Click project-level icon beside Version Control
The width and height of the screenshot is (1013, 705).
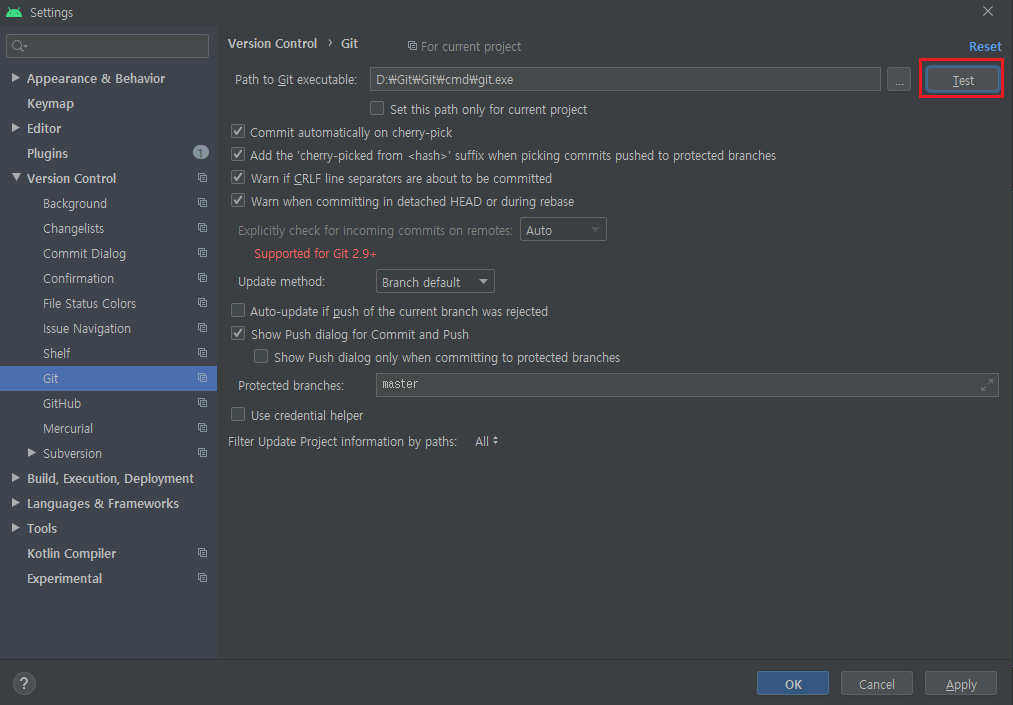point(202,178)
